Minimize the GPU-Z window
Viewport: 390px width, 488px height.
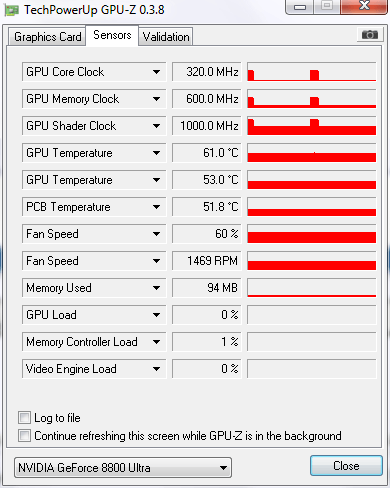coord(300,6)
